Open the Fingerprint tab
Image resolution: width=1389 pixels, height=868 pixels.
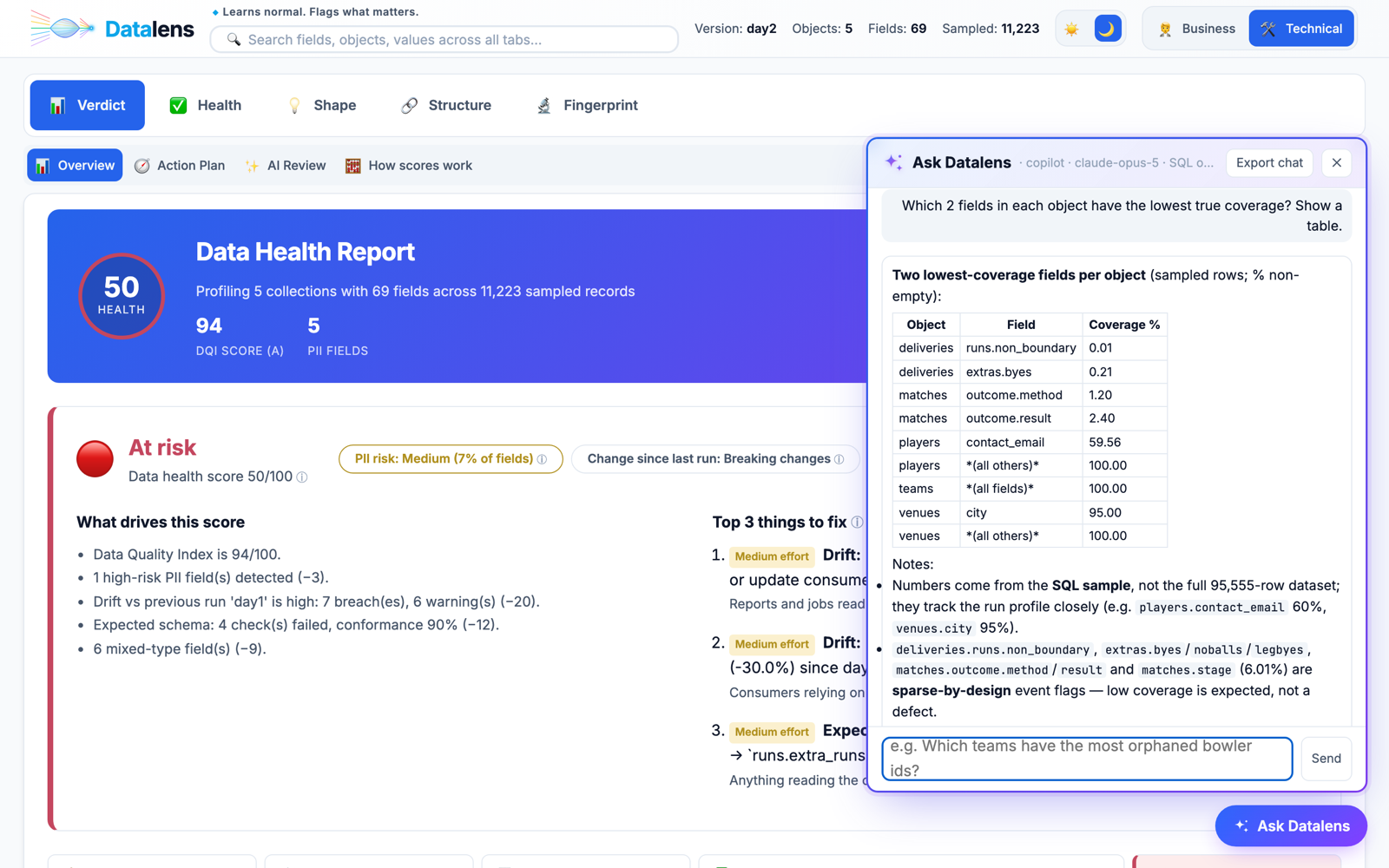(x=588, y=105)
